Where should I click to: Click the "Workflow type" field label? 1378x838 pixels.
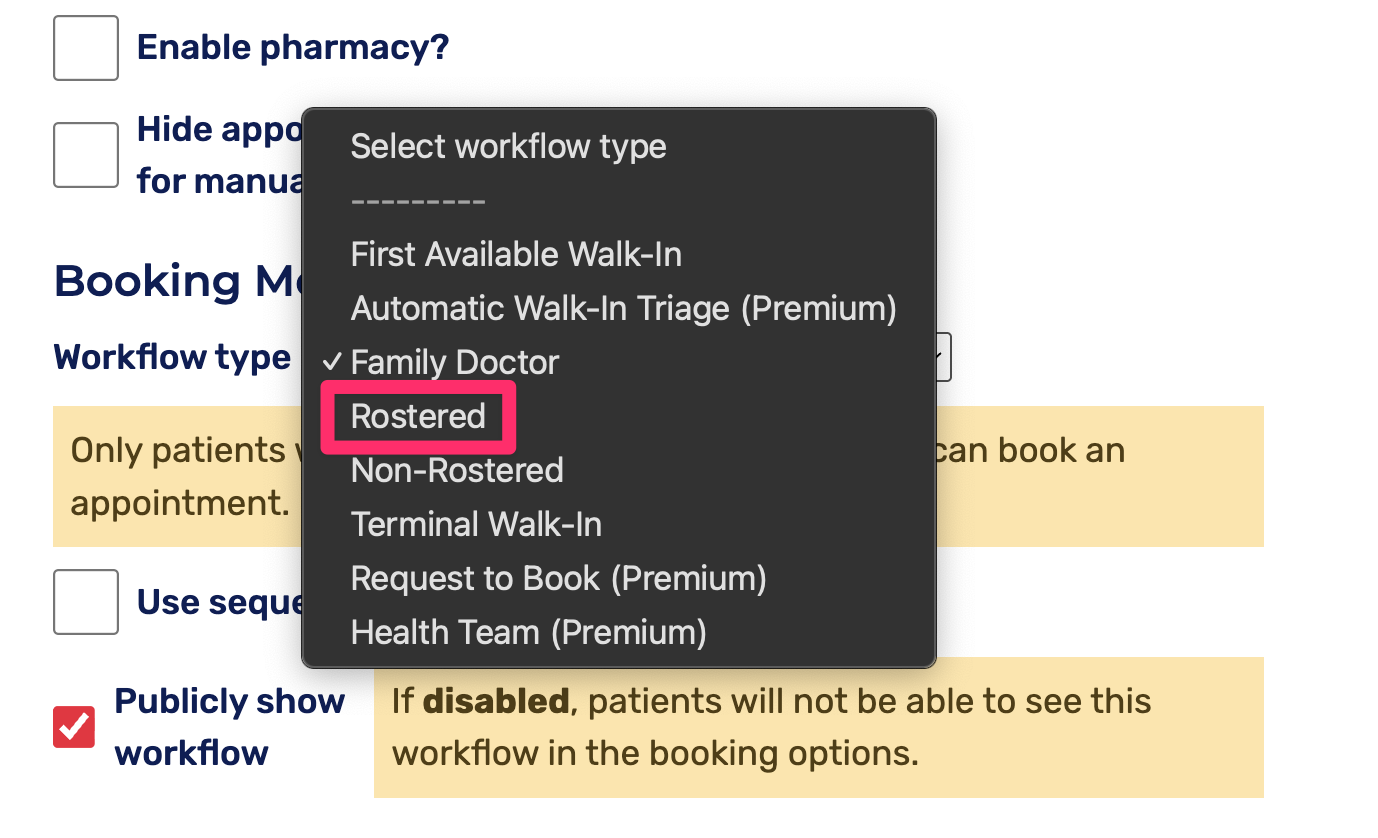[172, 357]
